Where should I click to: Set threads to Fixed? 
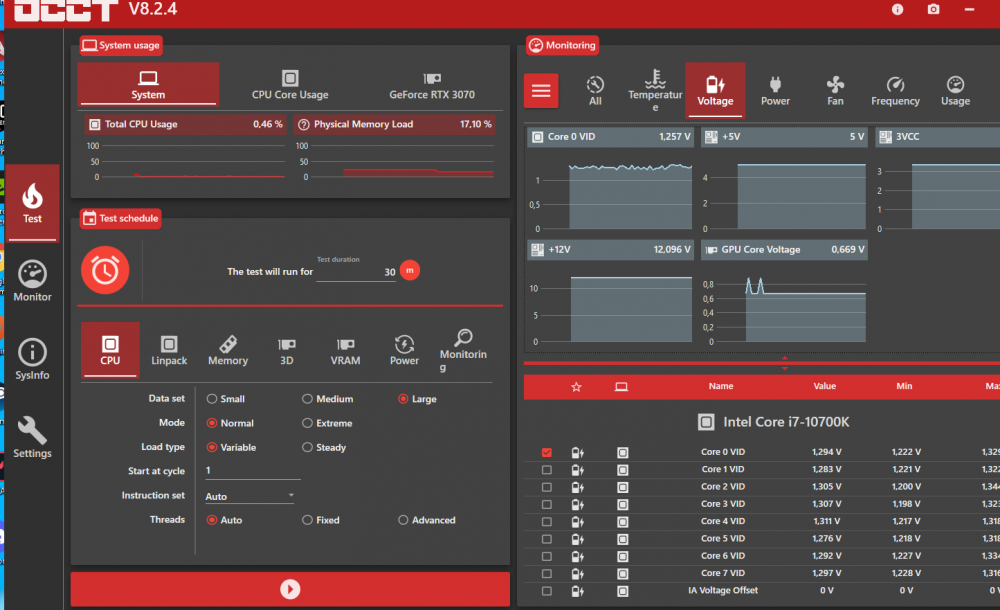[321, 520]
